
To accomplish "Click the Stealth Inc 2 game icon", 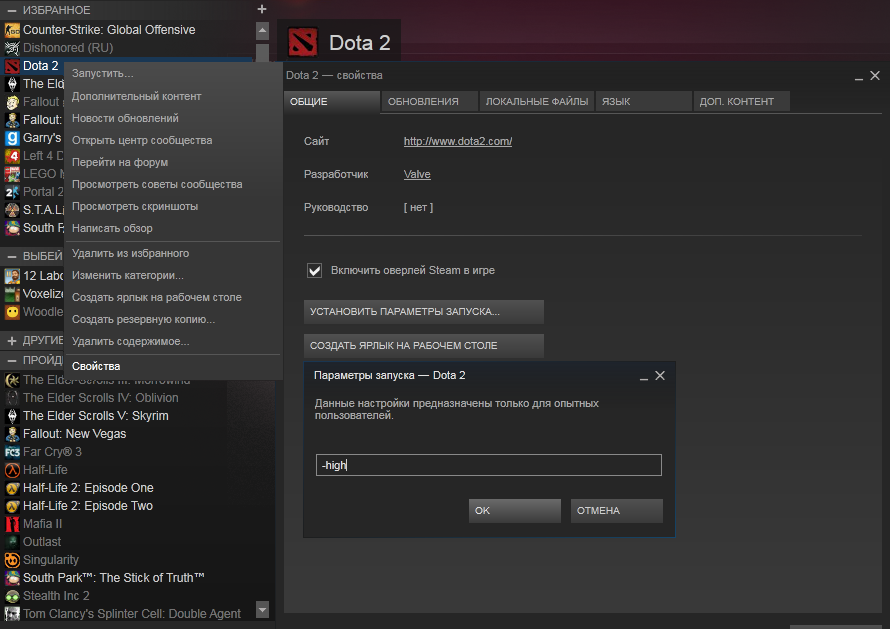I will click(x=12, y=596).
